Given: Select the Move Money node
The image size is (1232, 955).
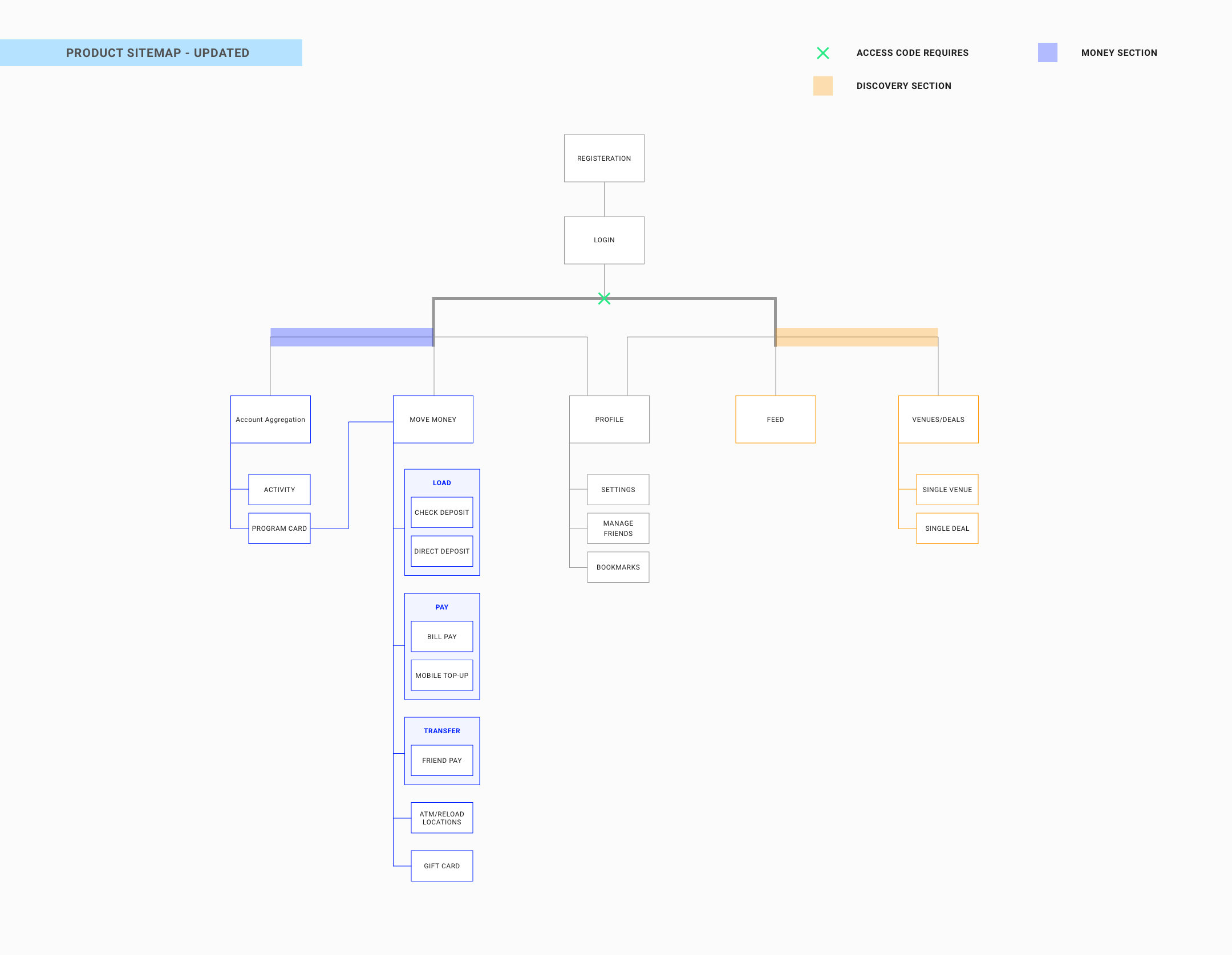Looking at the screenshot, I should [433, 420].
